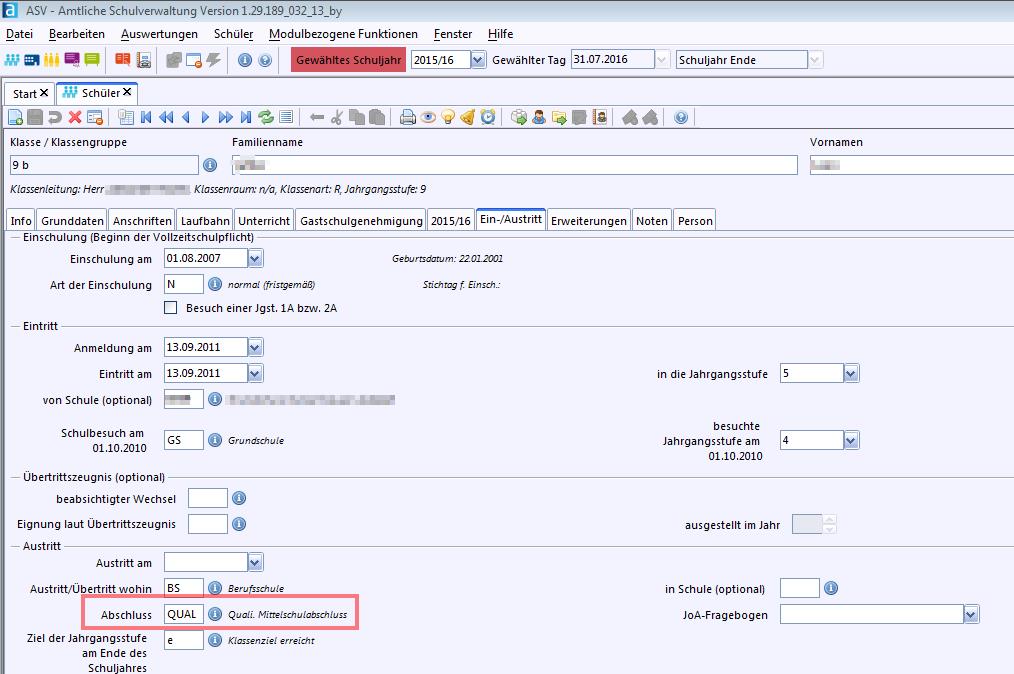The width and height of the screenshot is (1014, 674).
Task: Click the green refresh arrows icon
Action: pos(266,117)
